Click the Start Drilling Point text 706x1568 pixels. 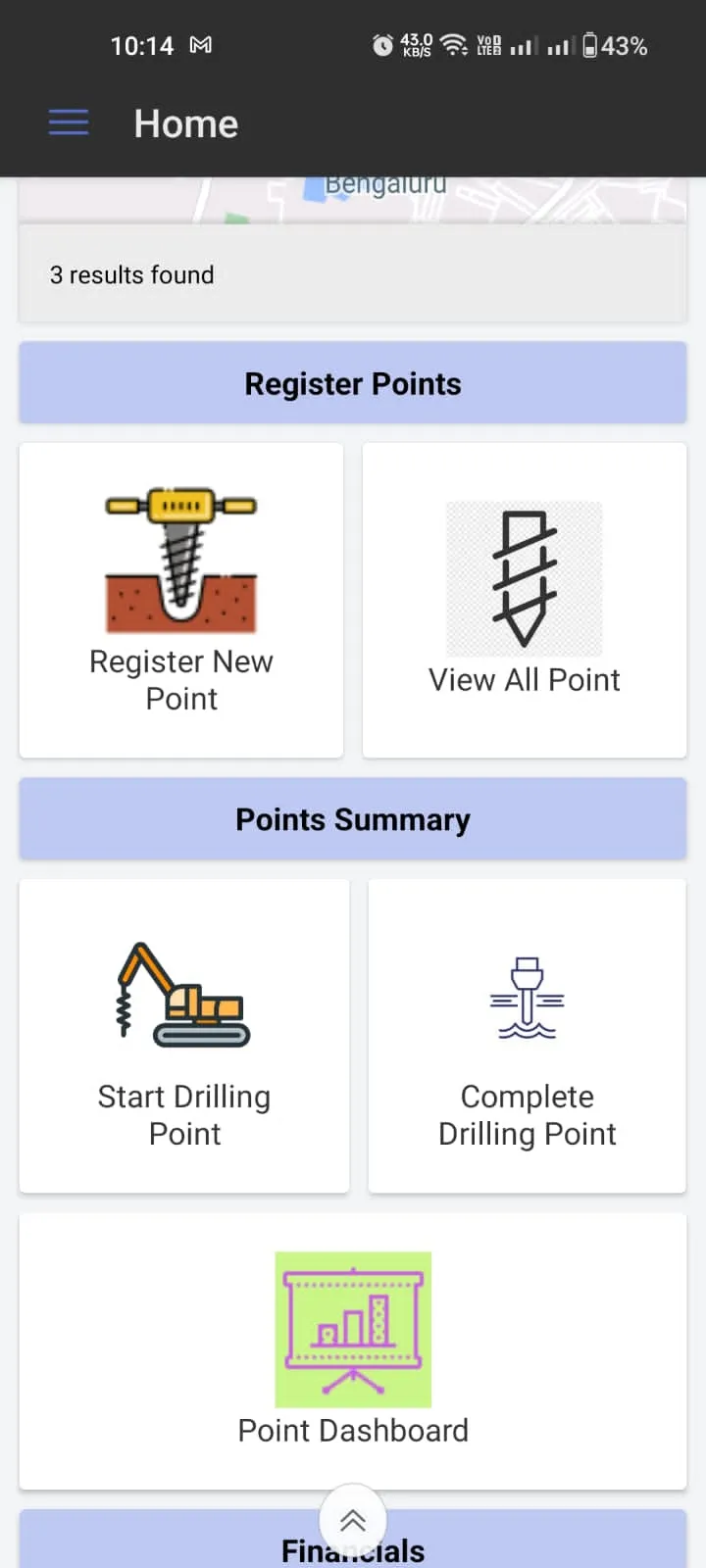[184, 1115]
